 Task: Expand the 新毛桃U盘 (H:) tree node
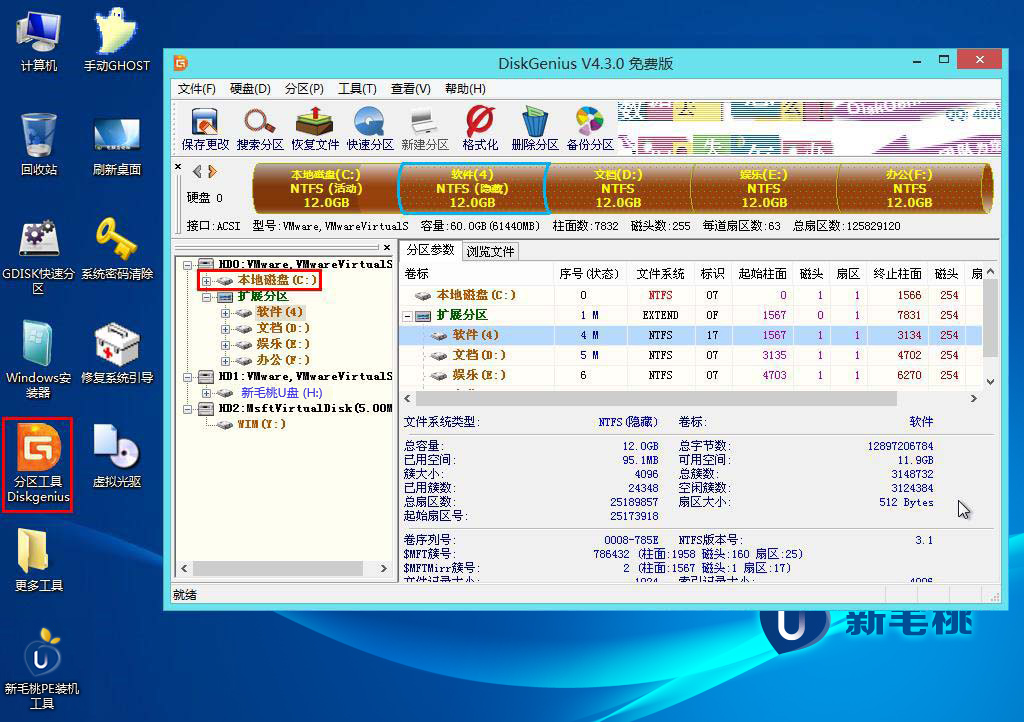click(x=206, y=393)
